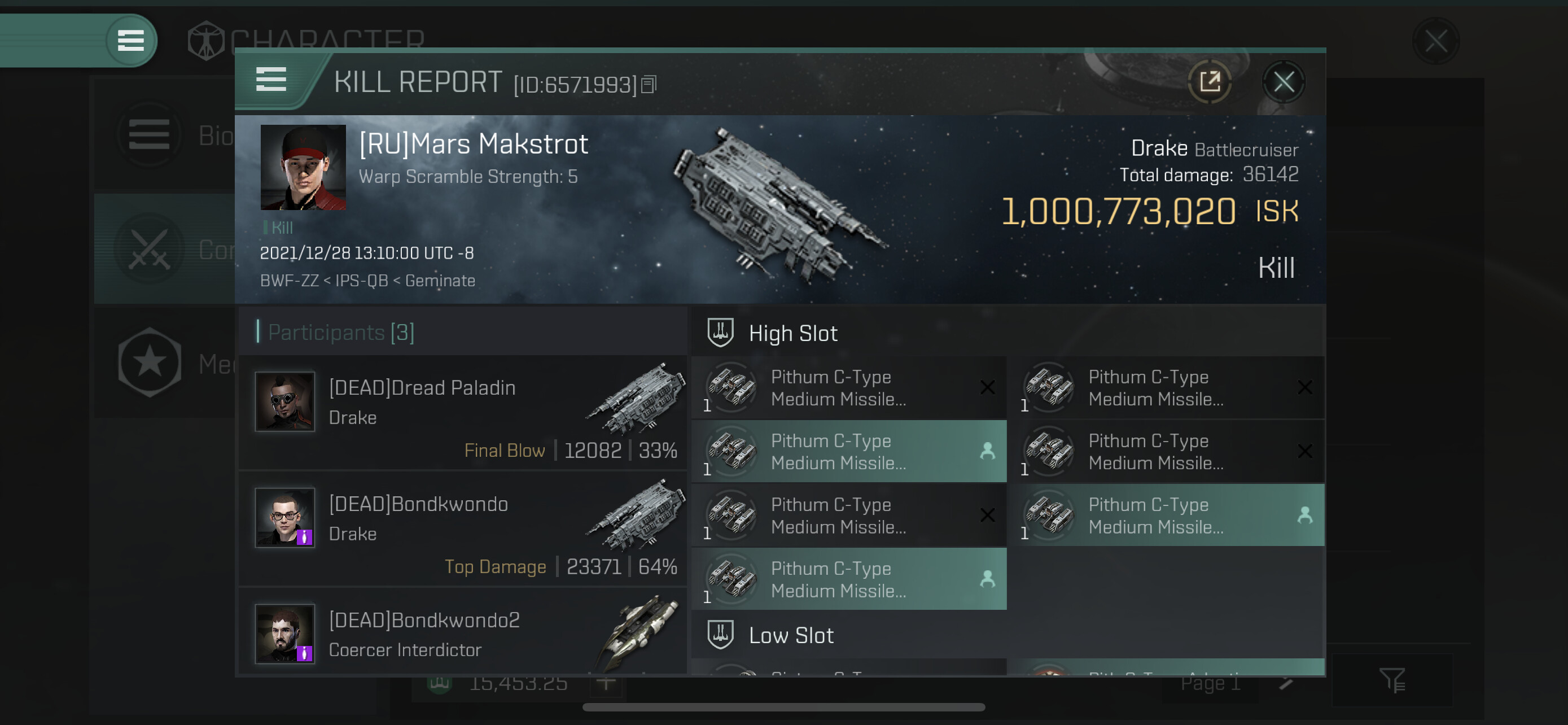Open Mars Makstrot's character portrait
Viewport: 1568px width, 725px height.
[x=303, y=167]
